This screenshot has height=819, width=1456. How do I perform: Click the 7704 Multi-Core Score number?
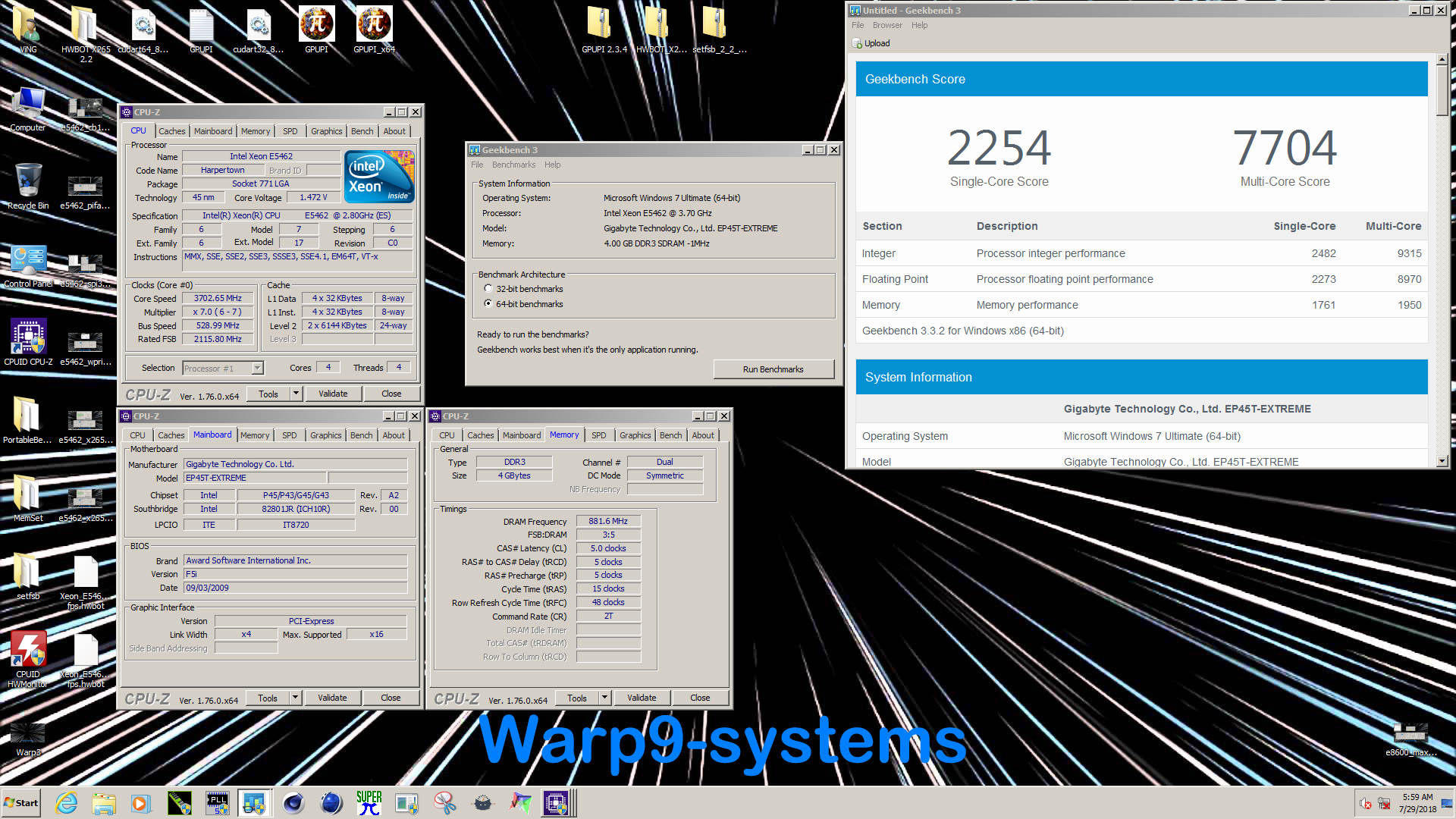tap(1285, 148)
